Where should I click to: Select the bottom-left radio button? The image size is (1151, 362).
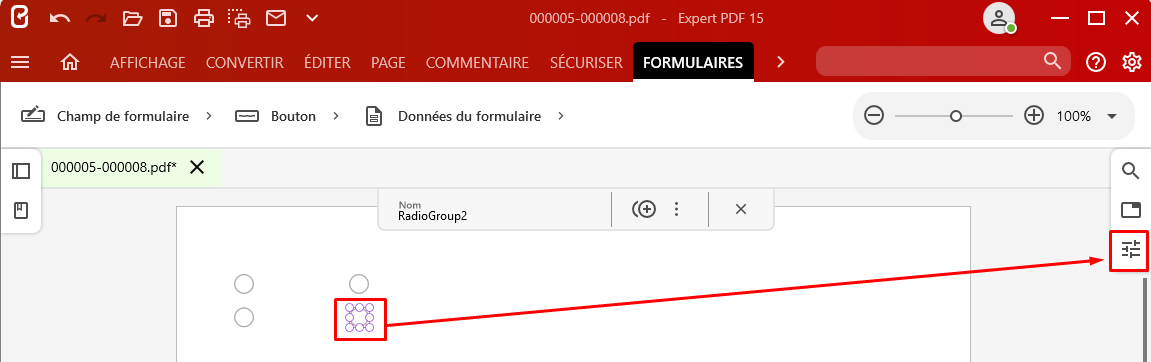244,317
